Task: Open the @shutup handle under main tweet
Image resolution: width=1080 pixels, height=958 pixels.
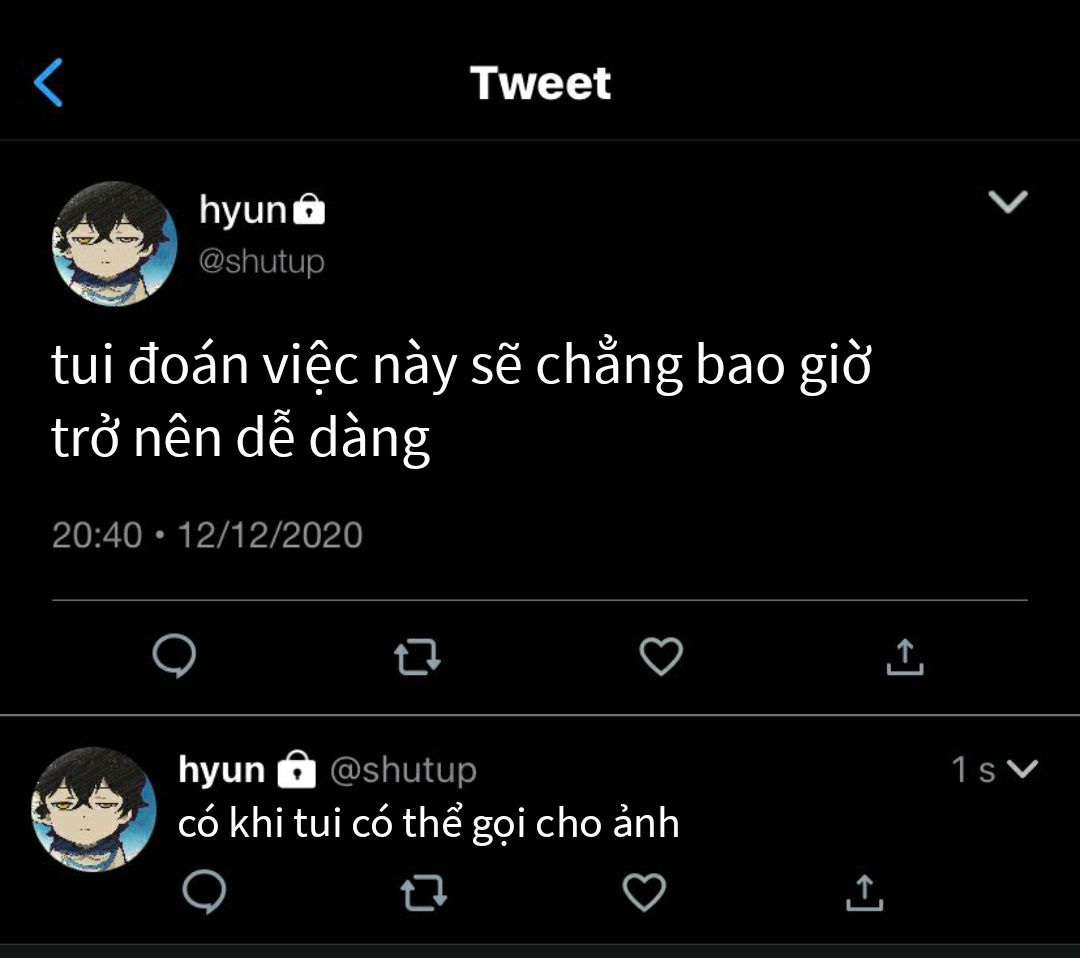Action: pyautogui.click(x=262, y=262)
